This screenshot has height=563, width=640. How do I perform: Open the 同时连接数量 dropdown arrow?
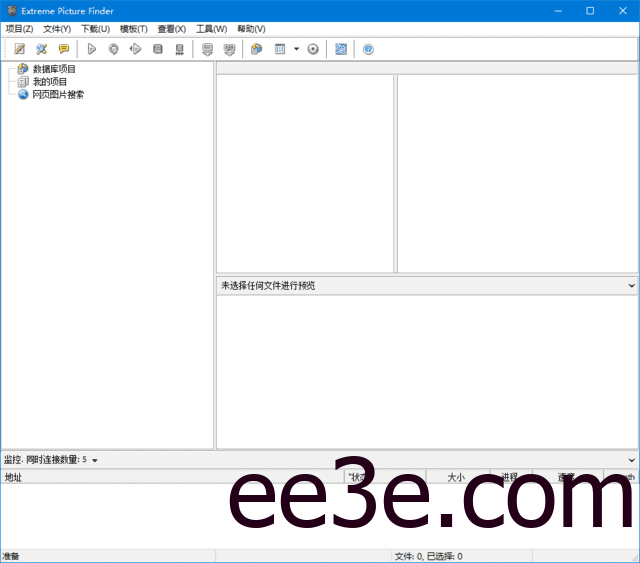click(95, 461)
